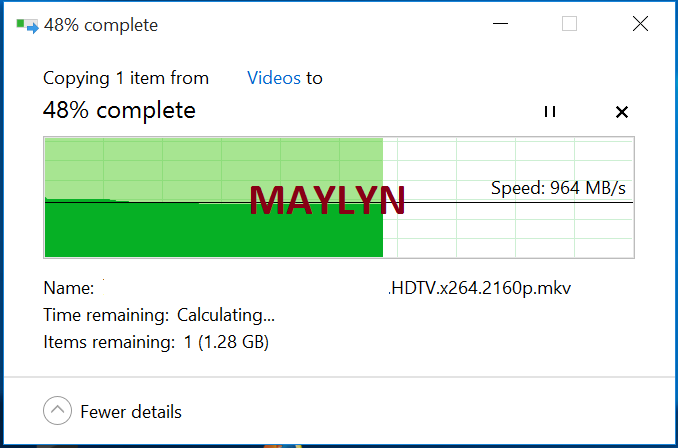This screenshot has width=678, height=448.
Task: Collapse details using the circled chevron icon
Action: click(x=57, y=410)
